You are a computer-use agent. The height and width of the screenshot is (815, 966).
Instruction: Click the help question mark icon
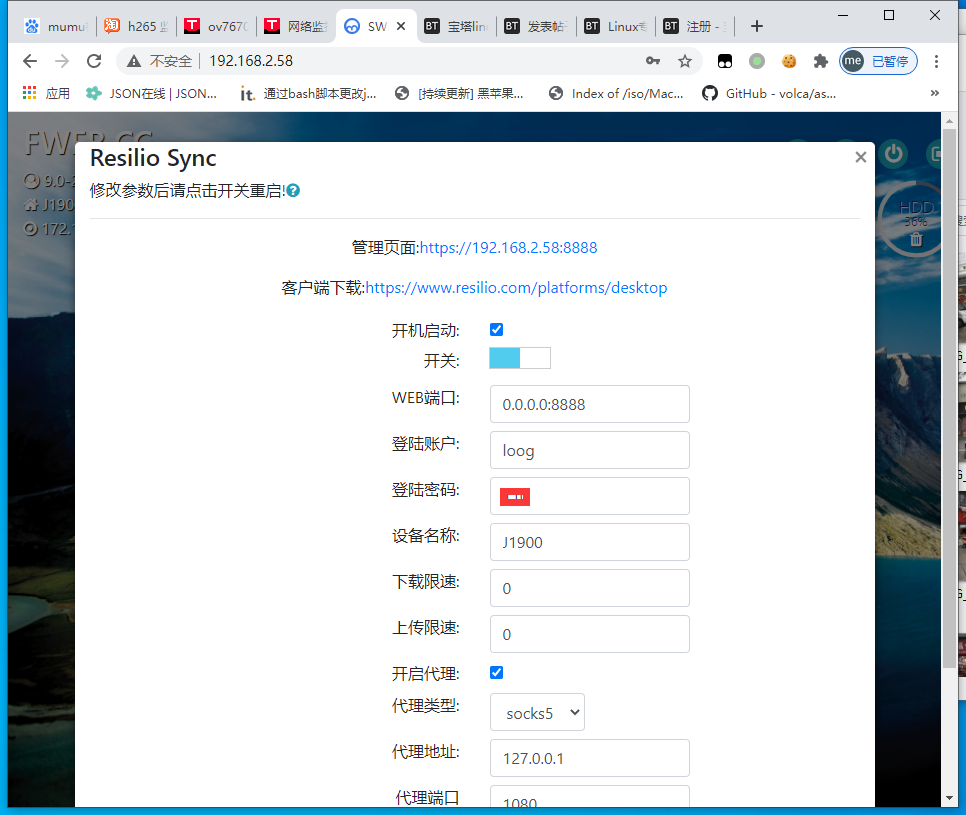click(x=293, y=190)
